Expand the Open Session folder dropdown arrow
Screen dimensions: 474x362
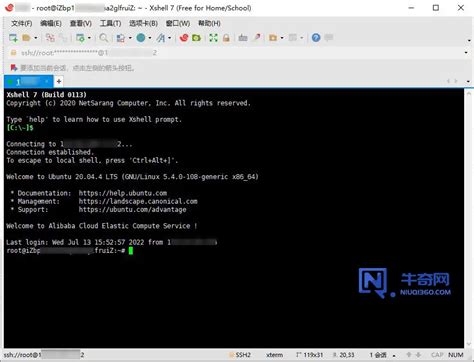[x=35, y=38]
